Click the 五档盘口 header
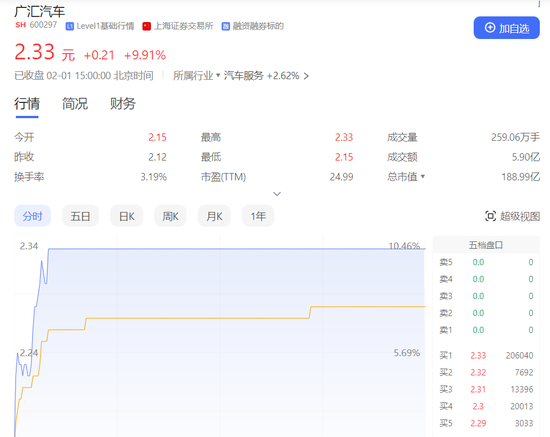Screen dimensions: 550x437 486,245
